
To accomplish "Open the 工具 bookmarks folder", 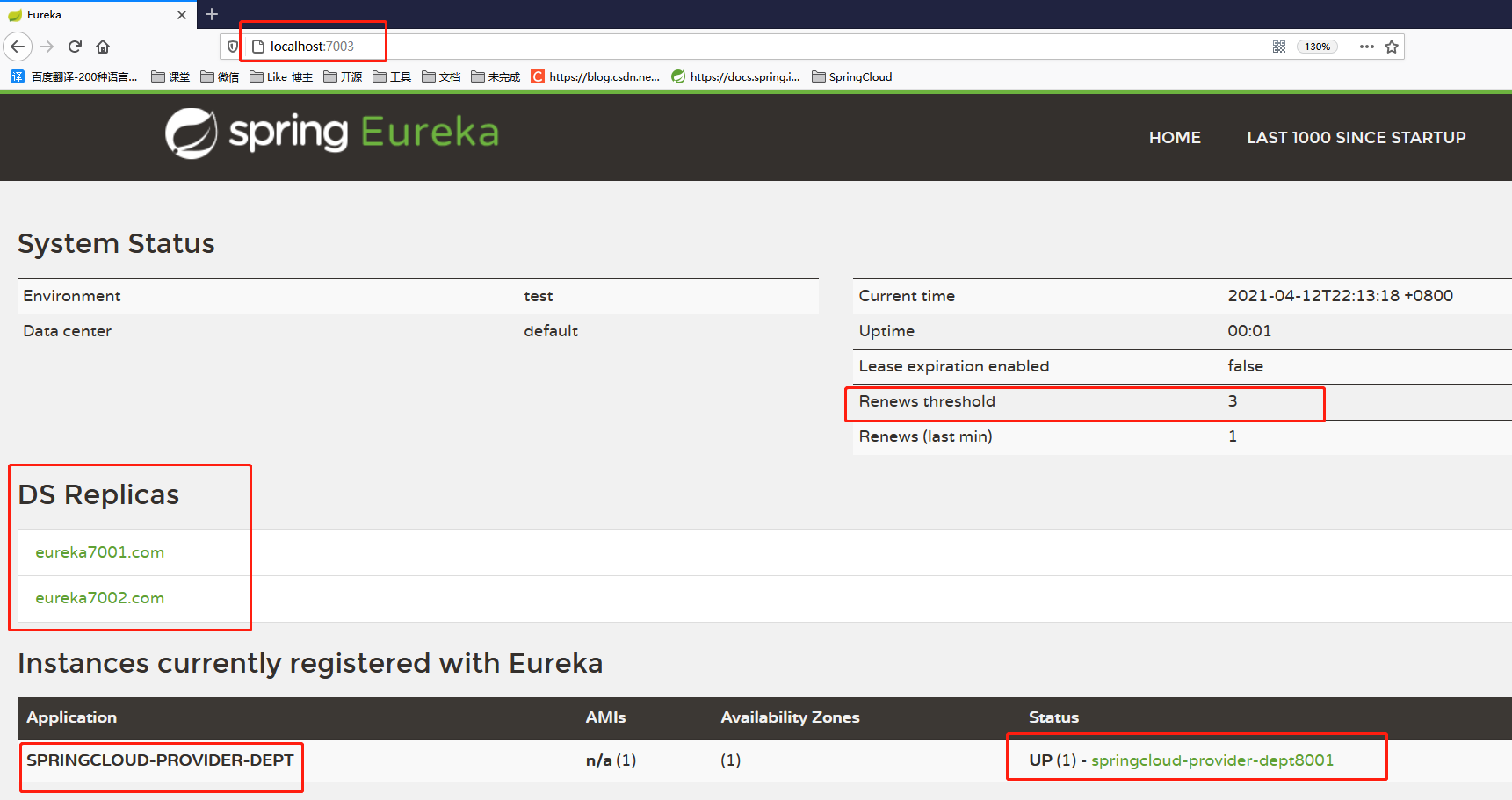I will coord(392,77).
